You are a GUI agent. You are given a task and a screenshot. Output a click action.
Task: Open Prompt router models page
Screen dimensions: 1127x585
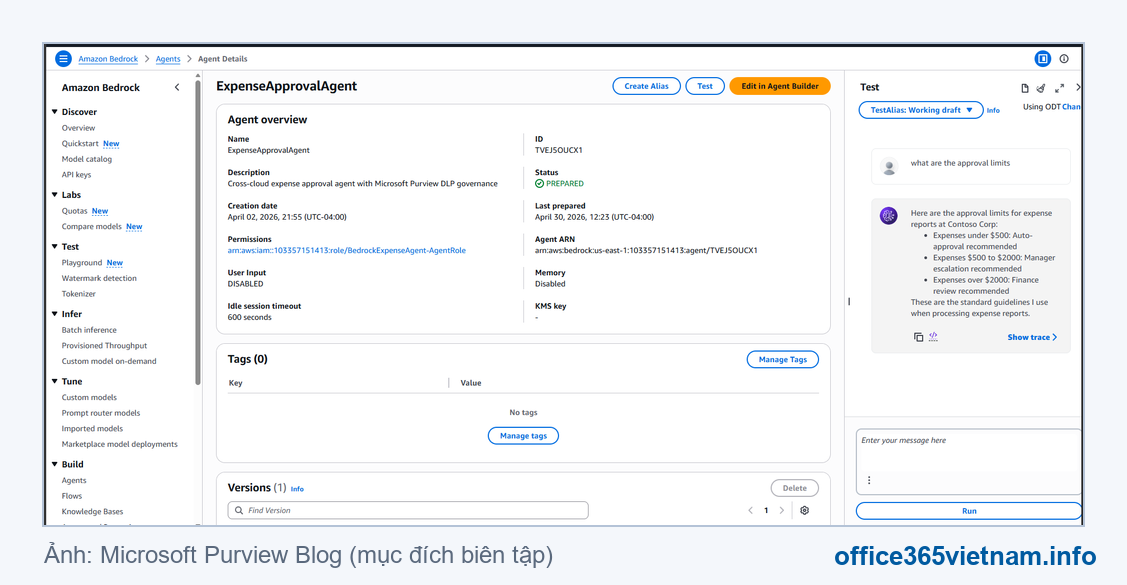pos(101,413)
